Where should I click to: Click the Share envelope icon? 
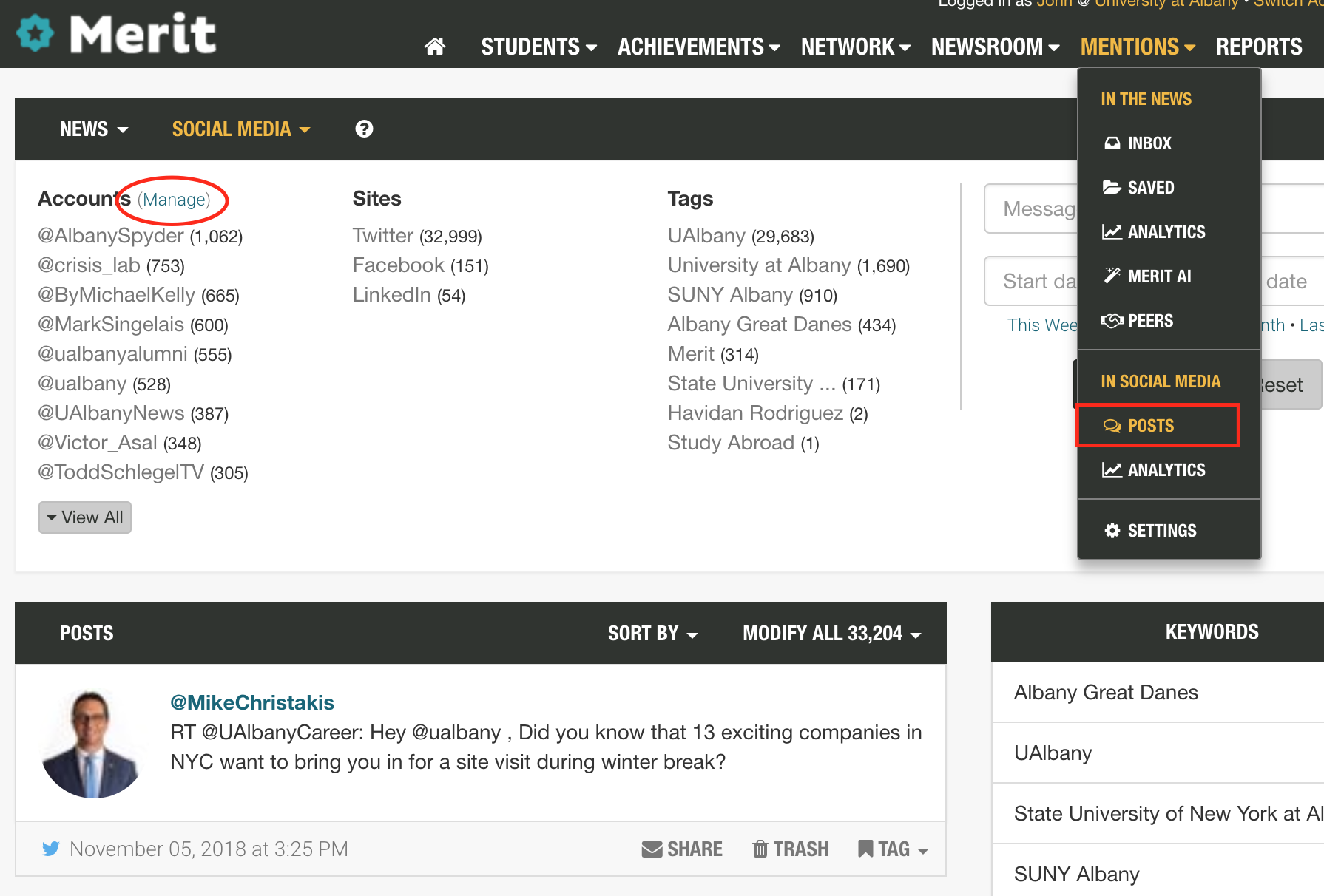[652, 849]
